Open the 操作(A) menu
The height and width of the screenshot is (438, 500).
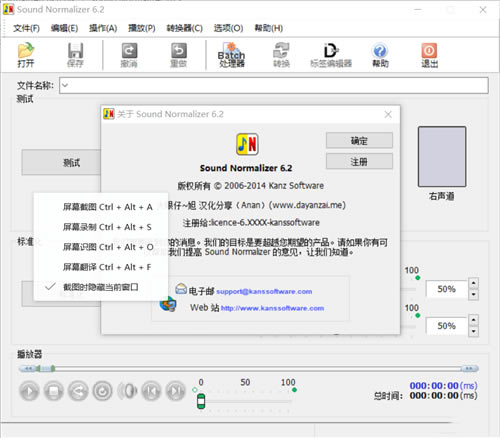103,28
